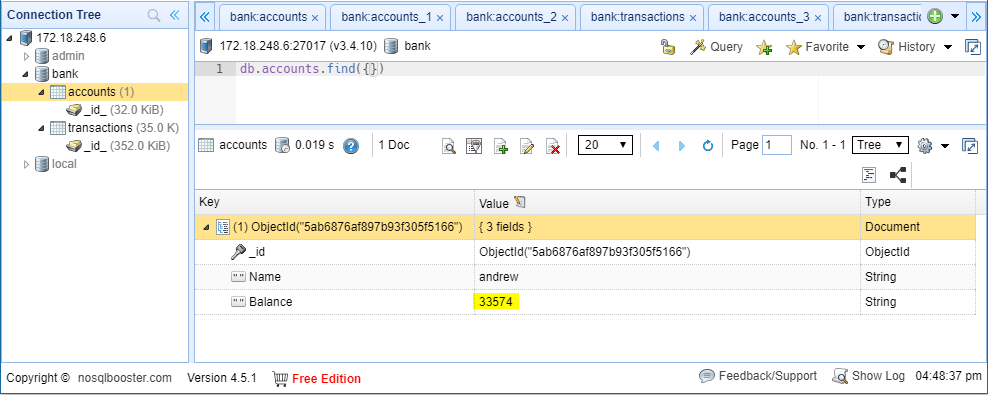
Task: Switch to the bank:accounts_1 tab
Action: pyautogui.click(x=386, y=17)
